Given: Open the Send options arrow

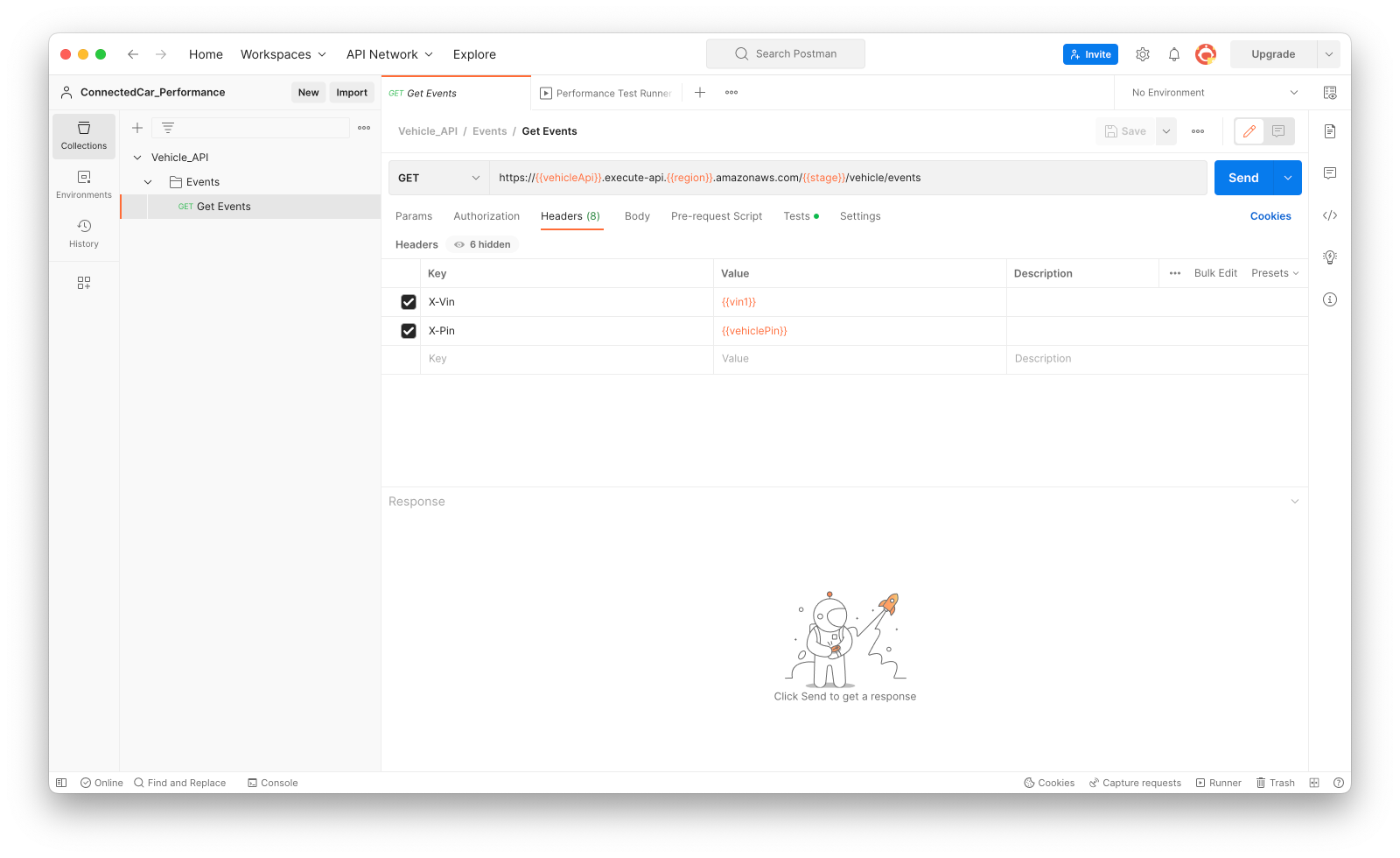Looking at the screenshot, I should 1288,178.
